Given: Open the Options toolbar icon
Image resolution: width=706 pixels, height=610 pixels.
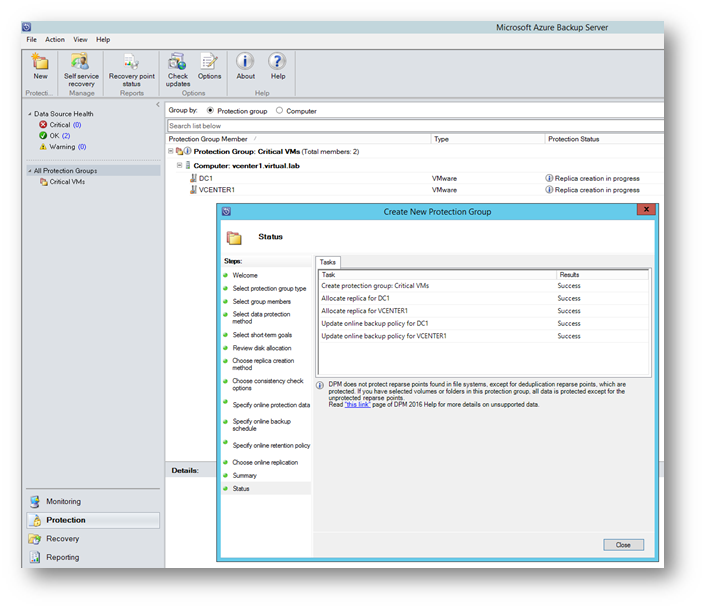Looking at the screenshot, I should [209, 61].
